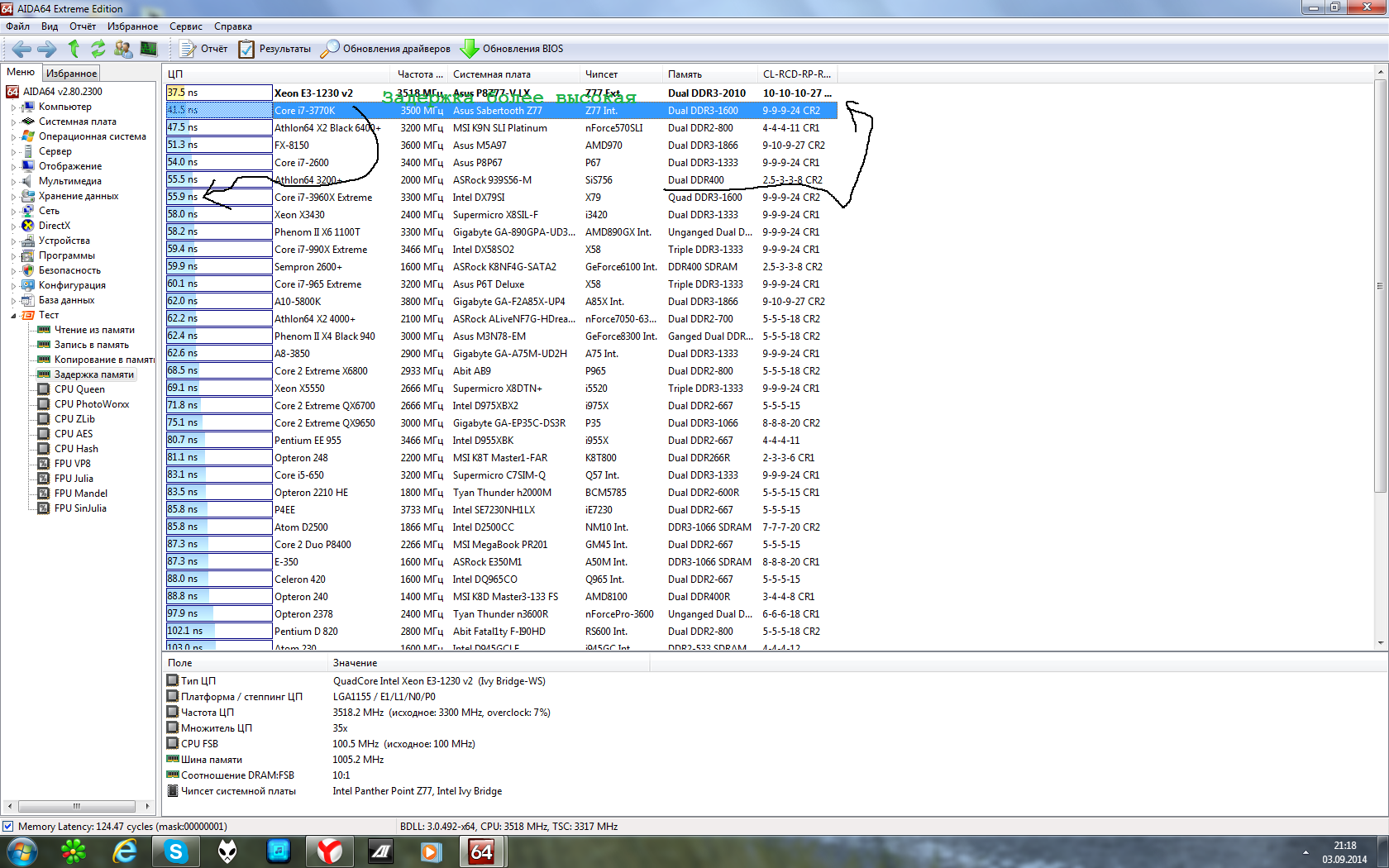This screenshot has width=1389, height=868.
Task: Expand the Операционная система node
Action: (13, 137)
